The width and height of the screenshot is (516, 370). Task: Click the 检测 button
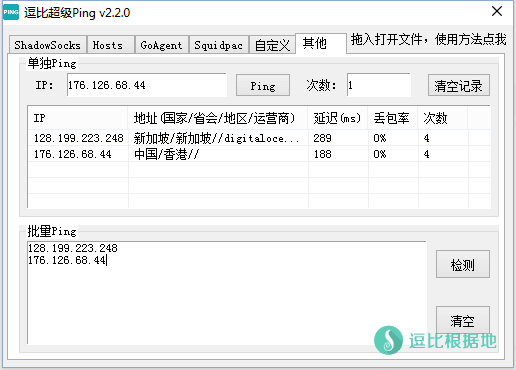click(463, 264)
